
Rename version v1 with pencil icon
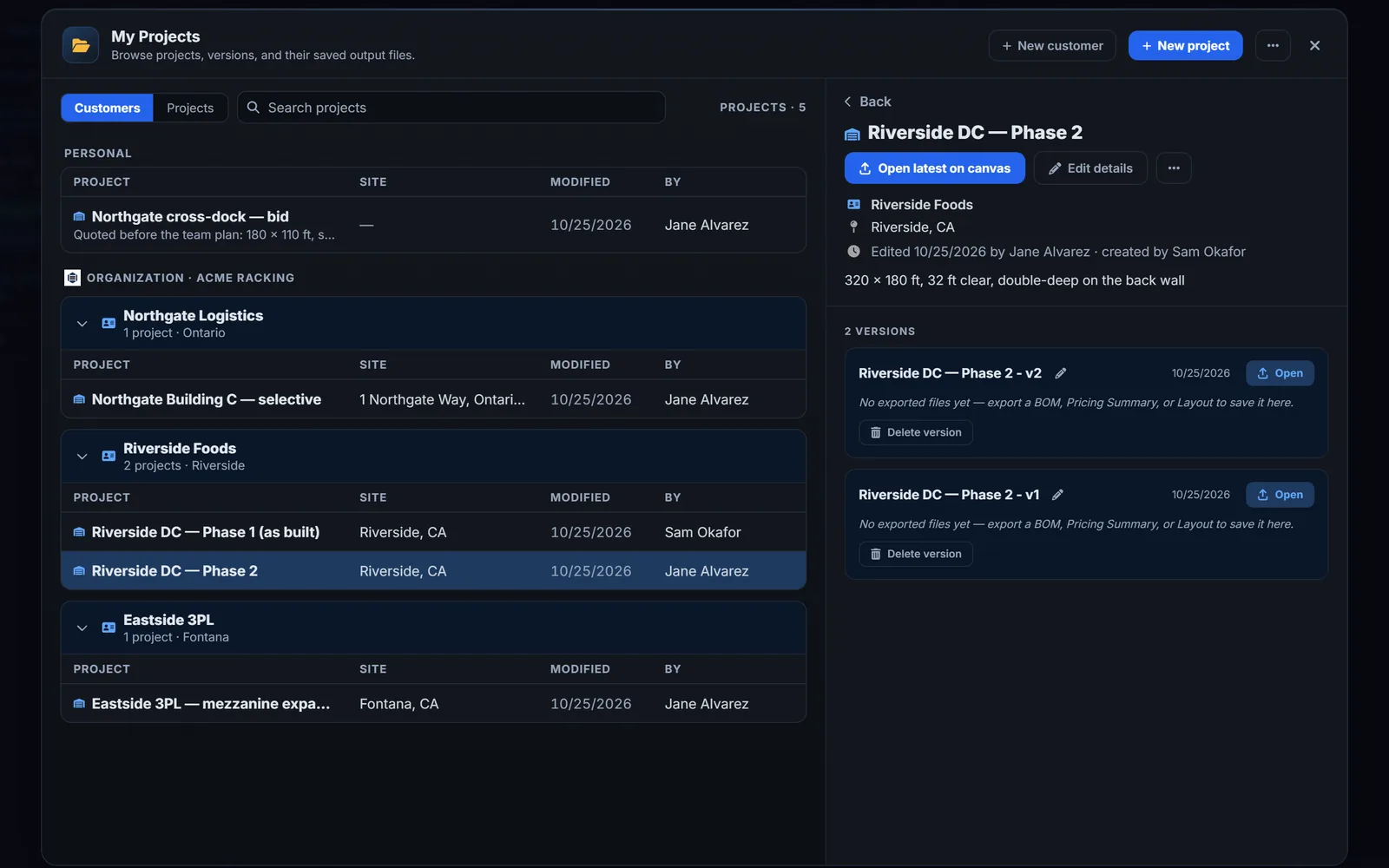pyautogui.click(x=1057, y=495)
